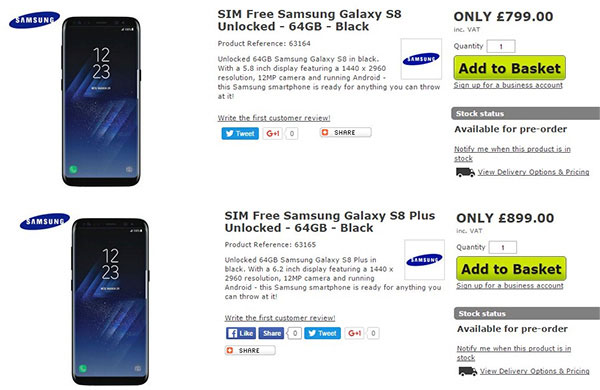Click the Samsung brand logo beside S8 description
600x390 pixels.
tap(421, 59)
